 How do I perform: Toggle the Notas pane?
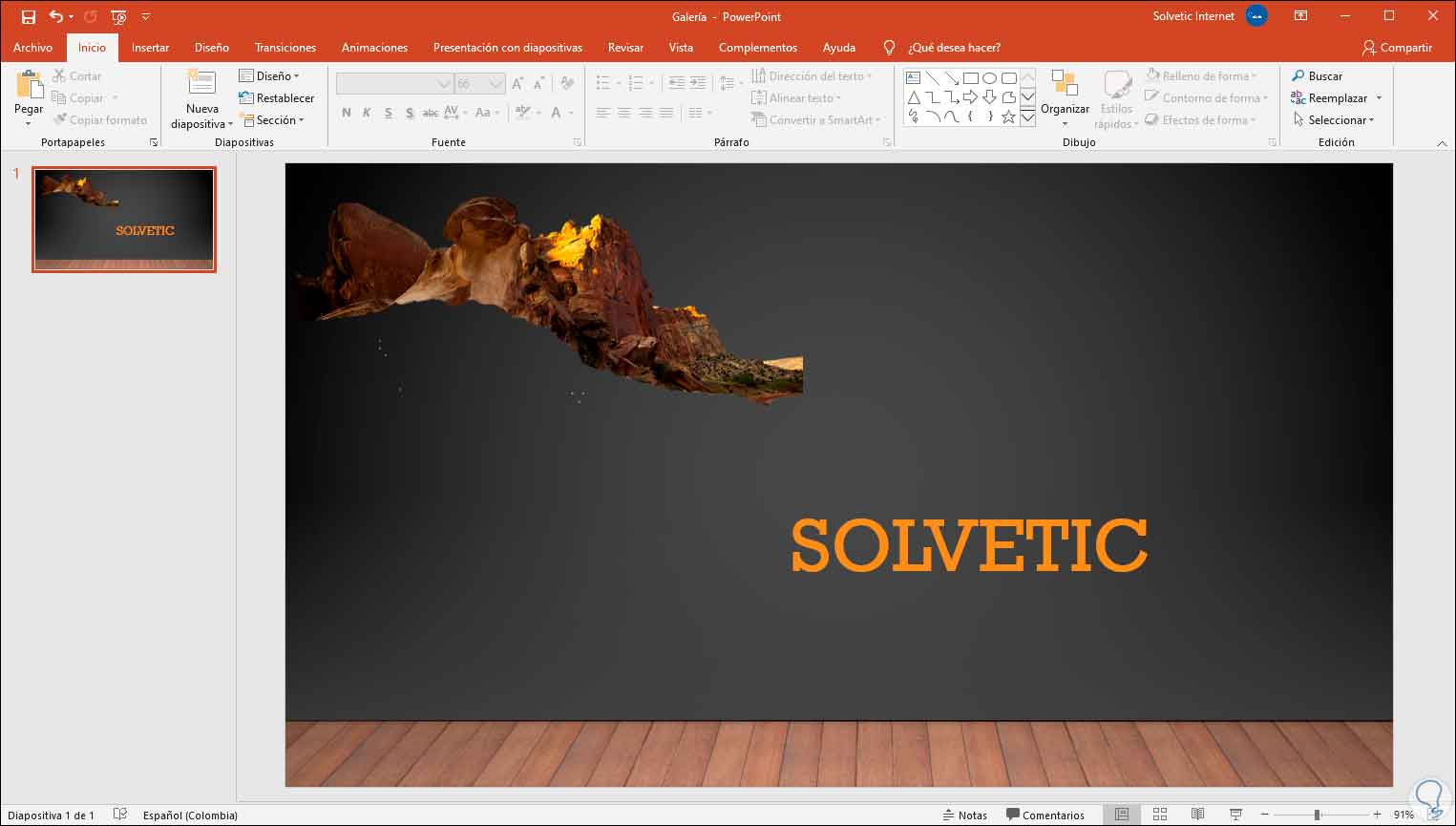[x=964, y=815]
